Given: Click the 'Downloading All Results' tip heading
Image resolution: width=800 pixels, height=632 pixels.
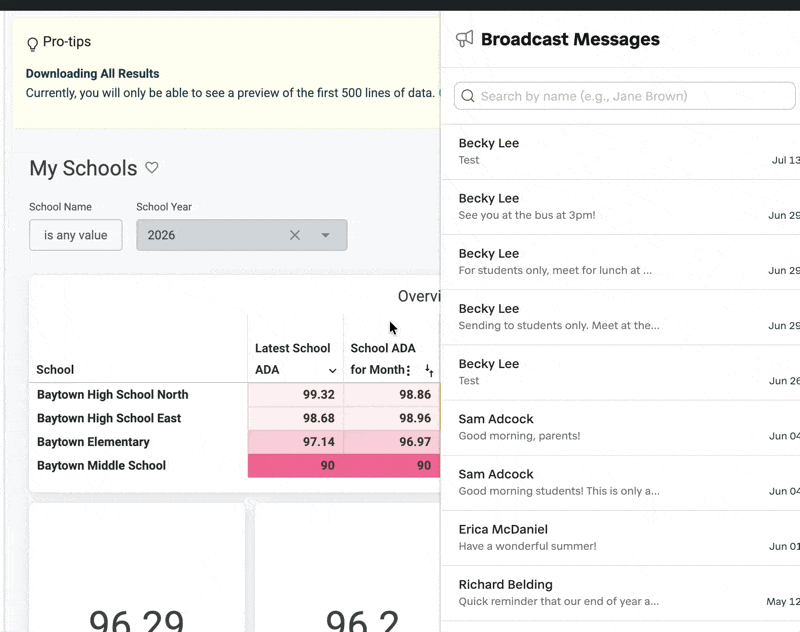Looking at the screenshot, I should tap(92, 73).
